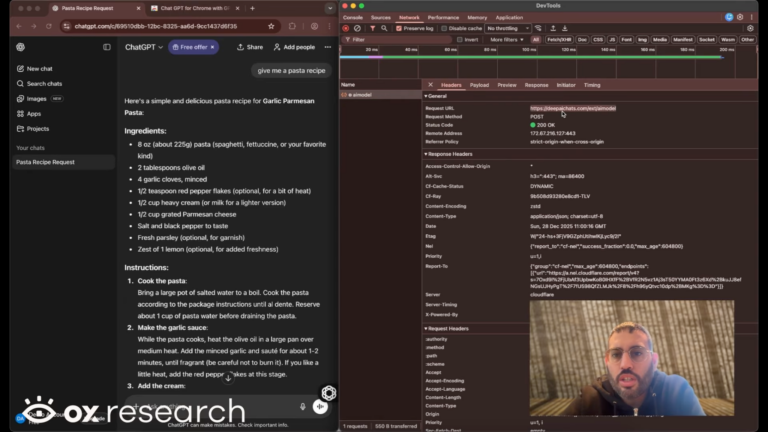Click the Request URL value link

click(573, 108)
